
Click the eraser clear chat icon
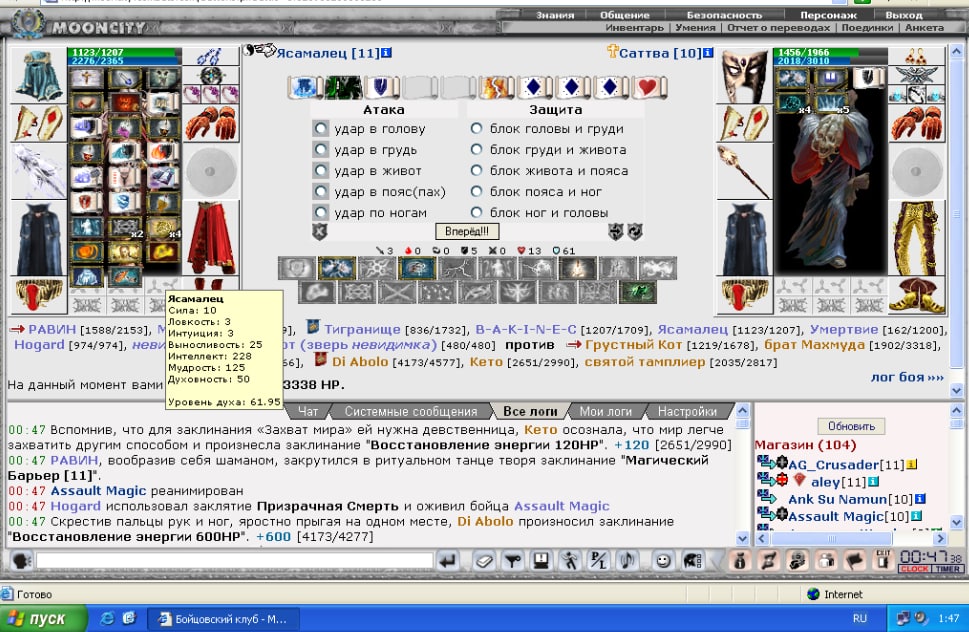[x=483, y=561]
